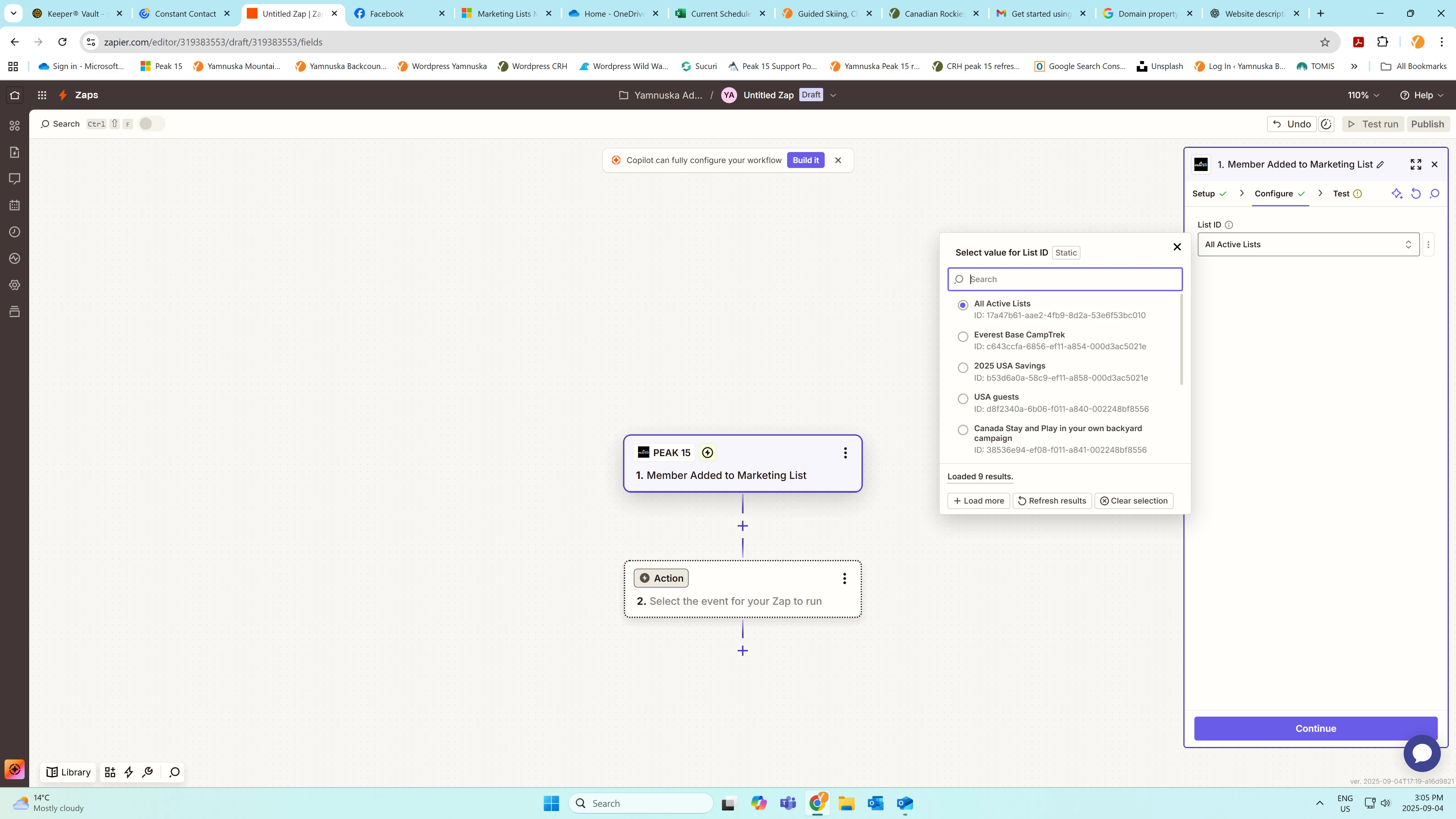Open the apps grid launcher icon

[x=42, y=95]
